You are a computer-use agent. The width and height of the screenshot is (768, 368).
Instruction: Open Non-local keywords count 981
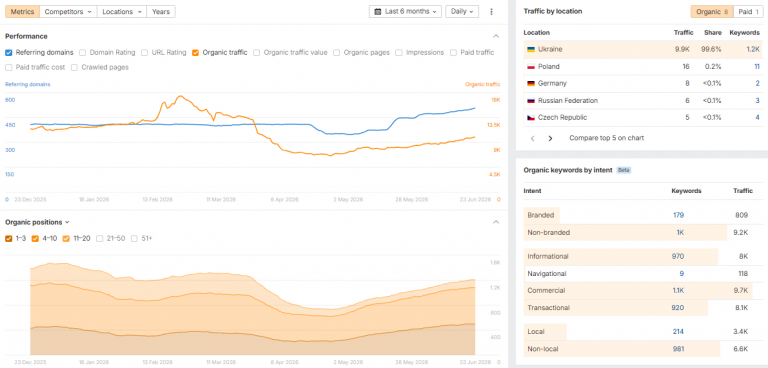pyautogui.click(x=678, y=349)
